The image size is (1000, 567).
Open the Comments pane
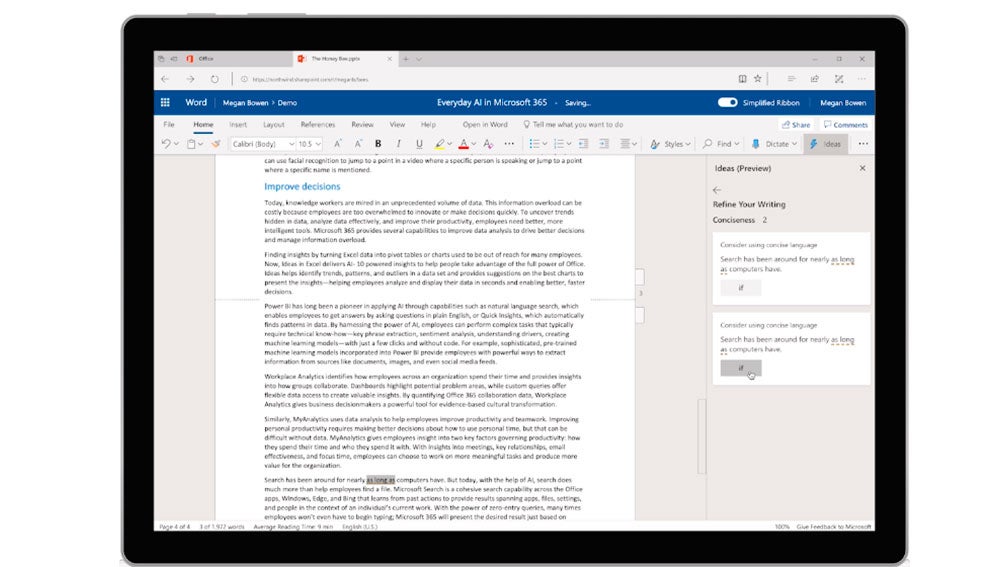point(846,125)
